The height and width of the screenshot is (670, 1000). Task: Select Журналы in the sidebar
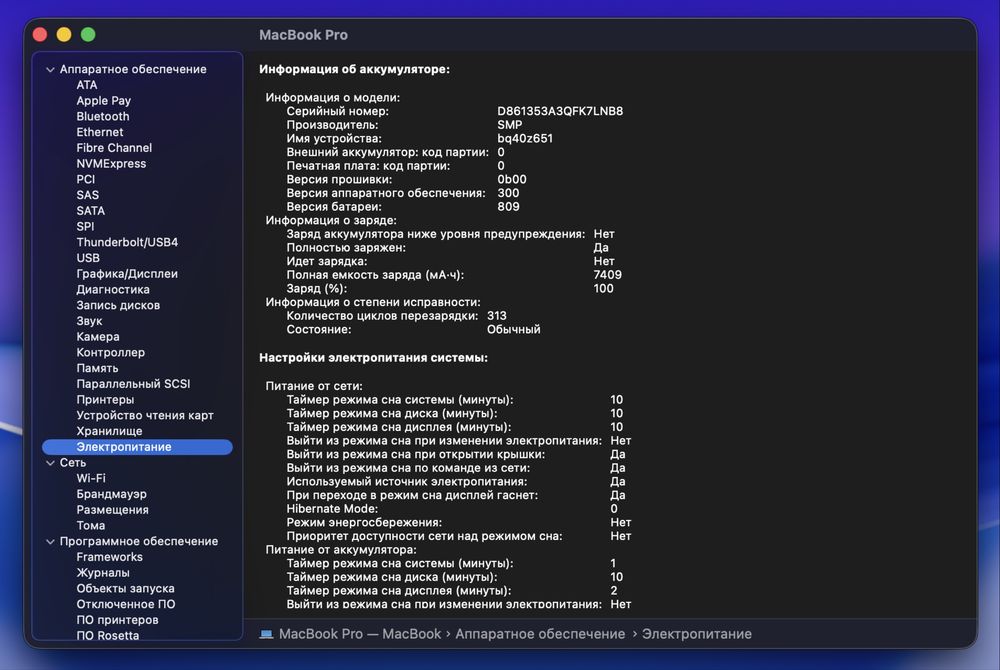point(103,572)
